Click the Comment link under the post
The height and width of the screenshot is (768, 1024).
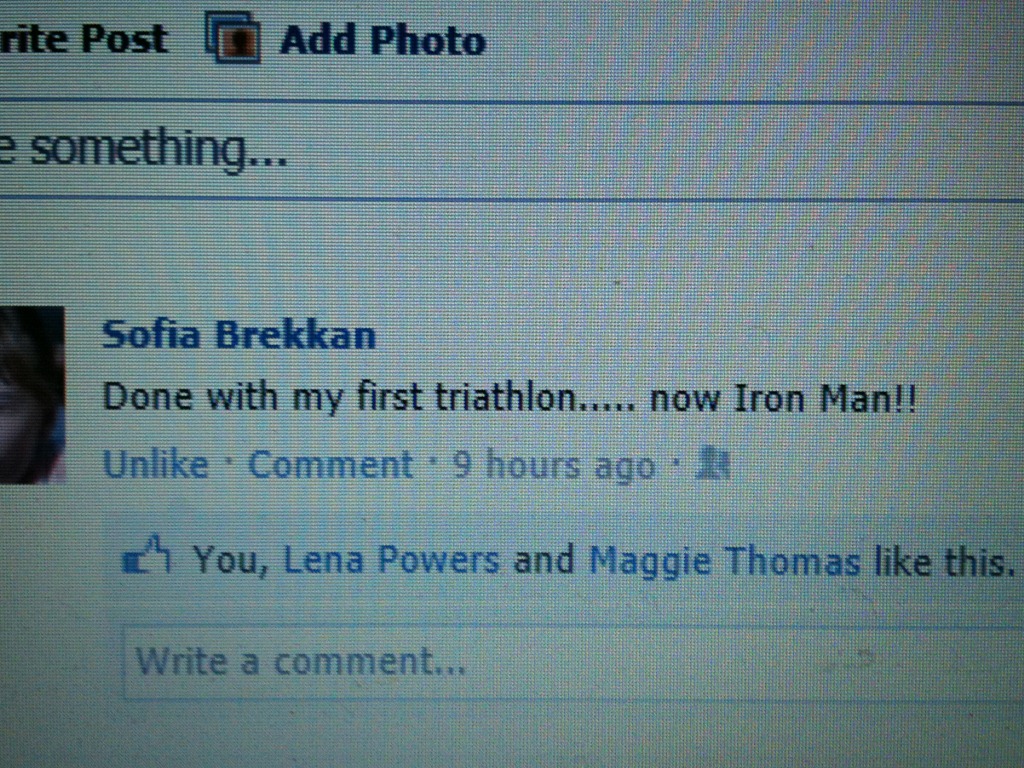(x=330, y=465)
